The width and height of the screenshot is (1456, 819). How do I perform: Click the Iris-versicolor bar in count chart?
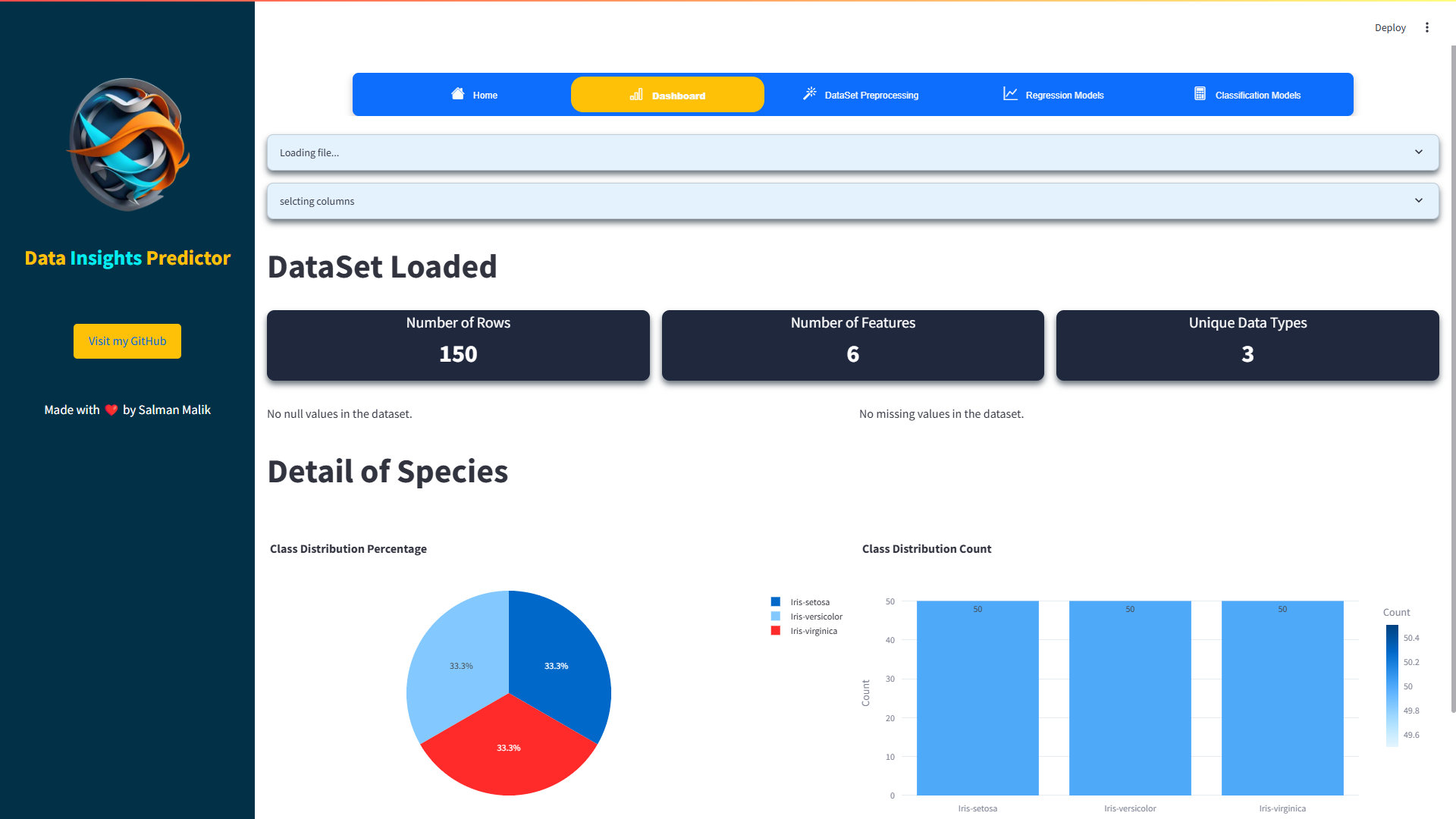(1129, 698)
